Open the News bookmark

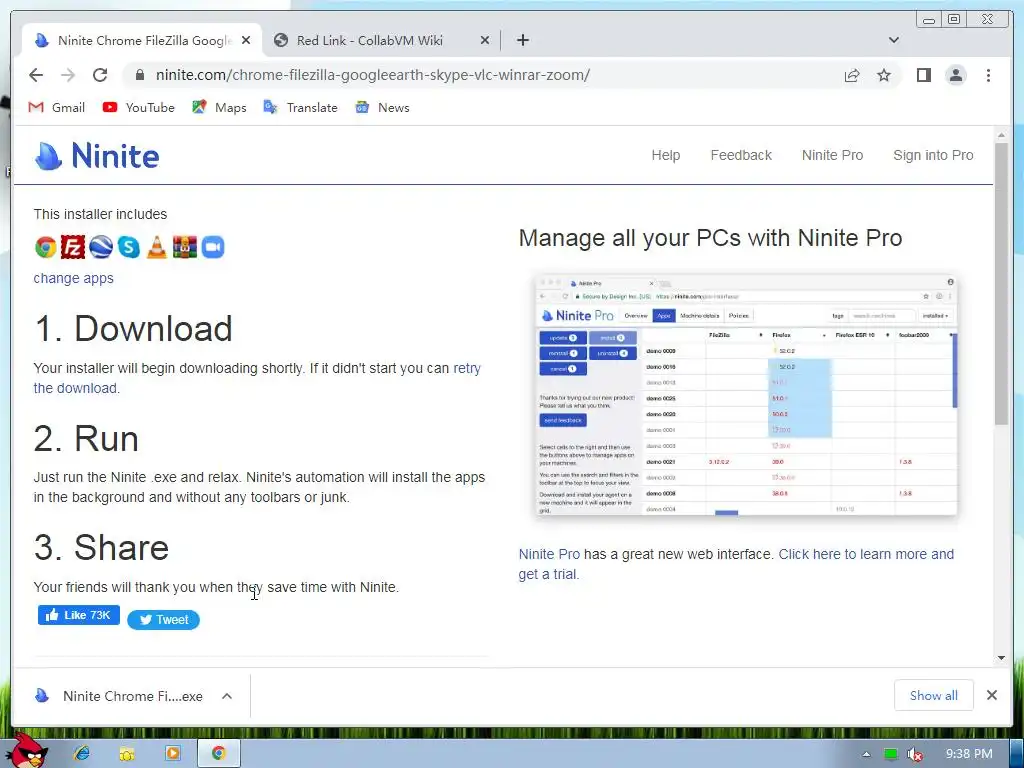(383, 108)
